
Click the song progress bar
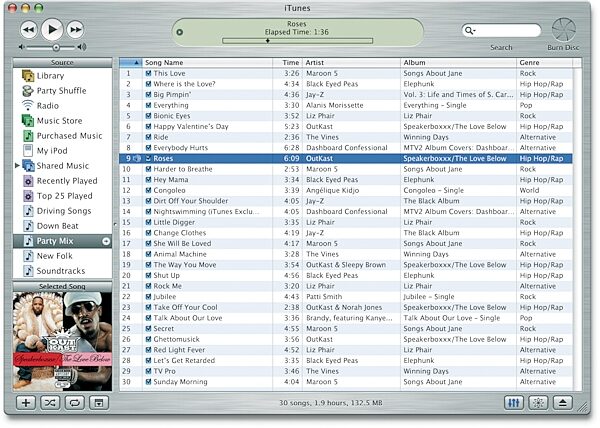297,41
